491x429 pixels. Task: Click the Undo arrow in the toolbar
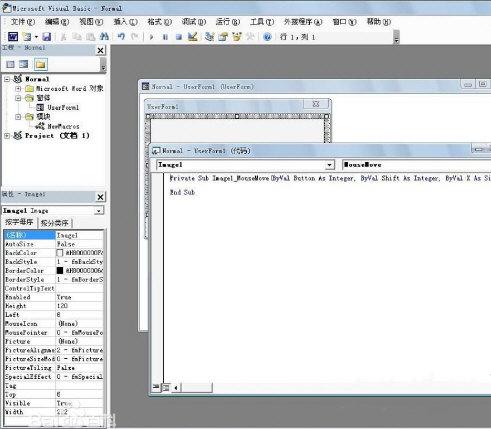(x=121, y=36)
